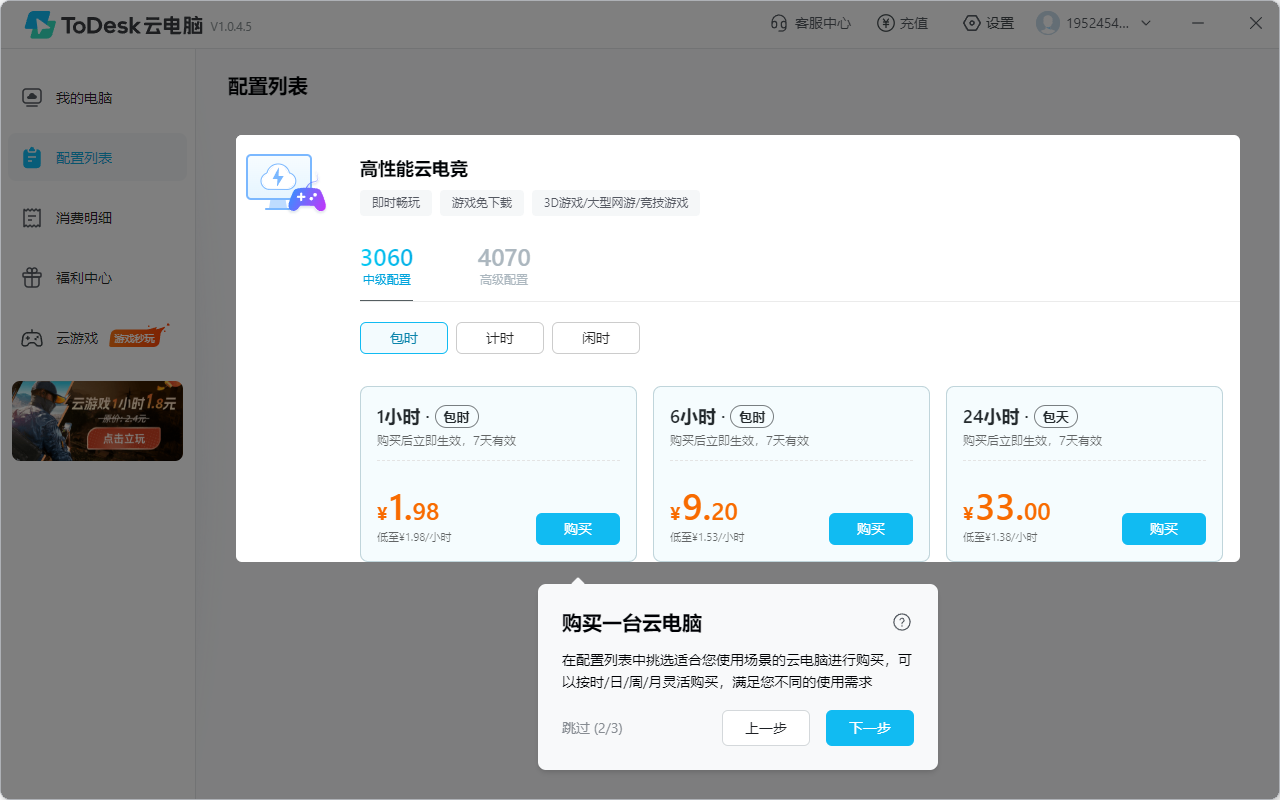1280x800 pixels.
Task: Select the 包时 billing option
Action: (x=404, y=338)
